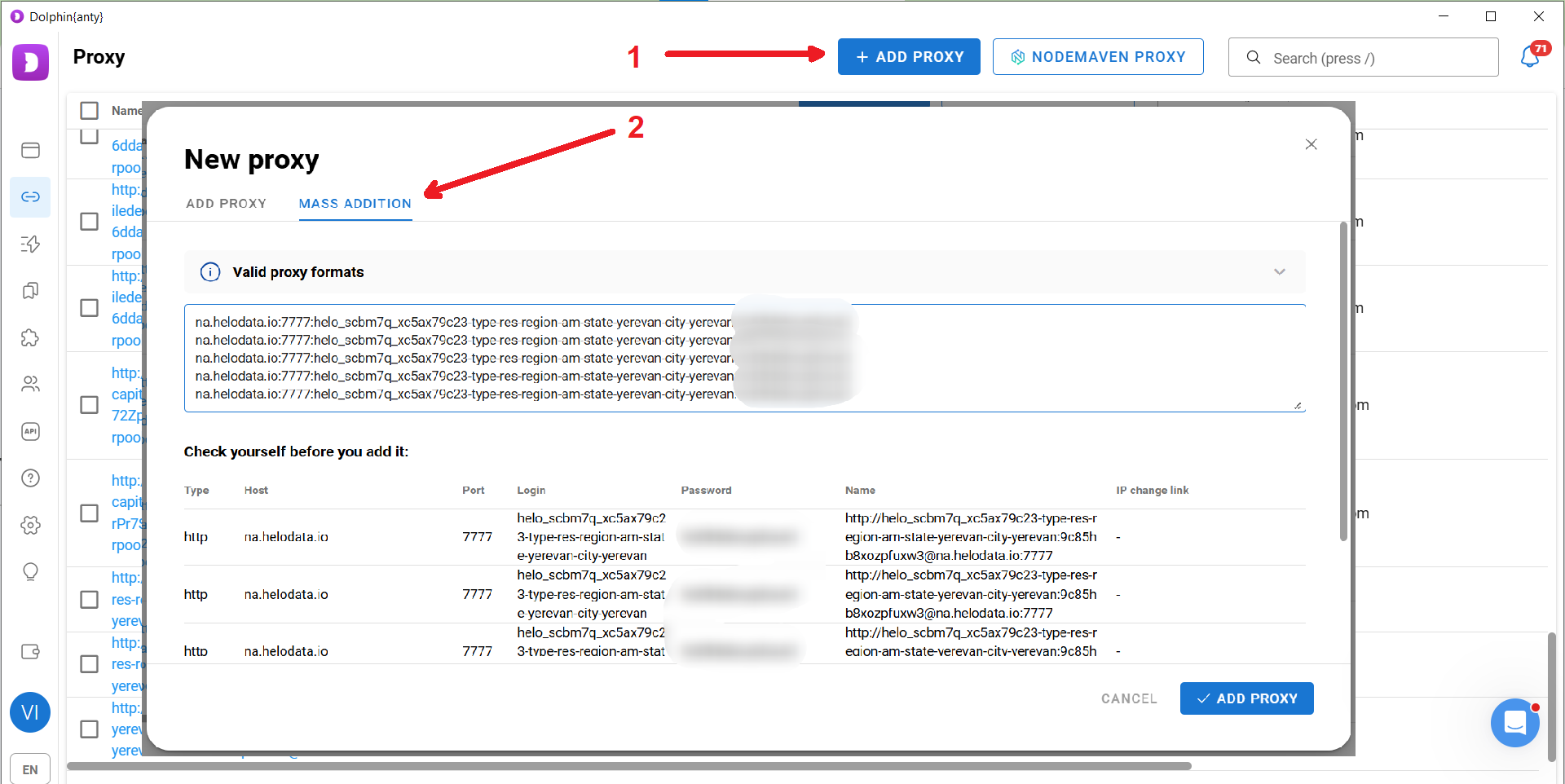This screenshot has height=784, width=1565.
Task: Click the NODEMAVEN PROXY button
Action: 1098,57
